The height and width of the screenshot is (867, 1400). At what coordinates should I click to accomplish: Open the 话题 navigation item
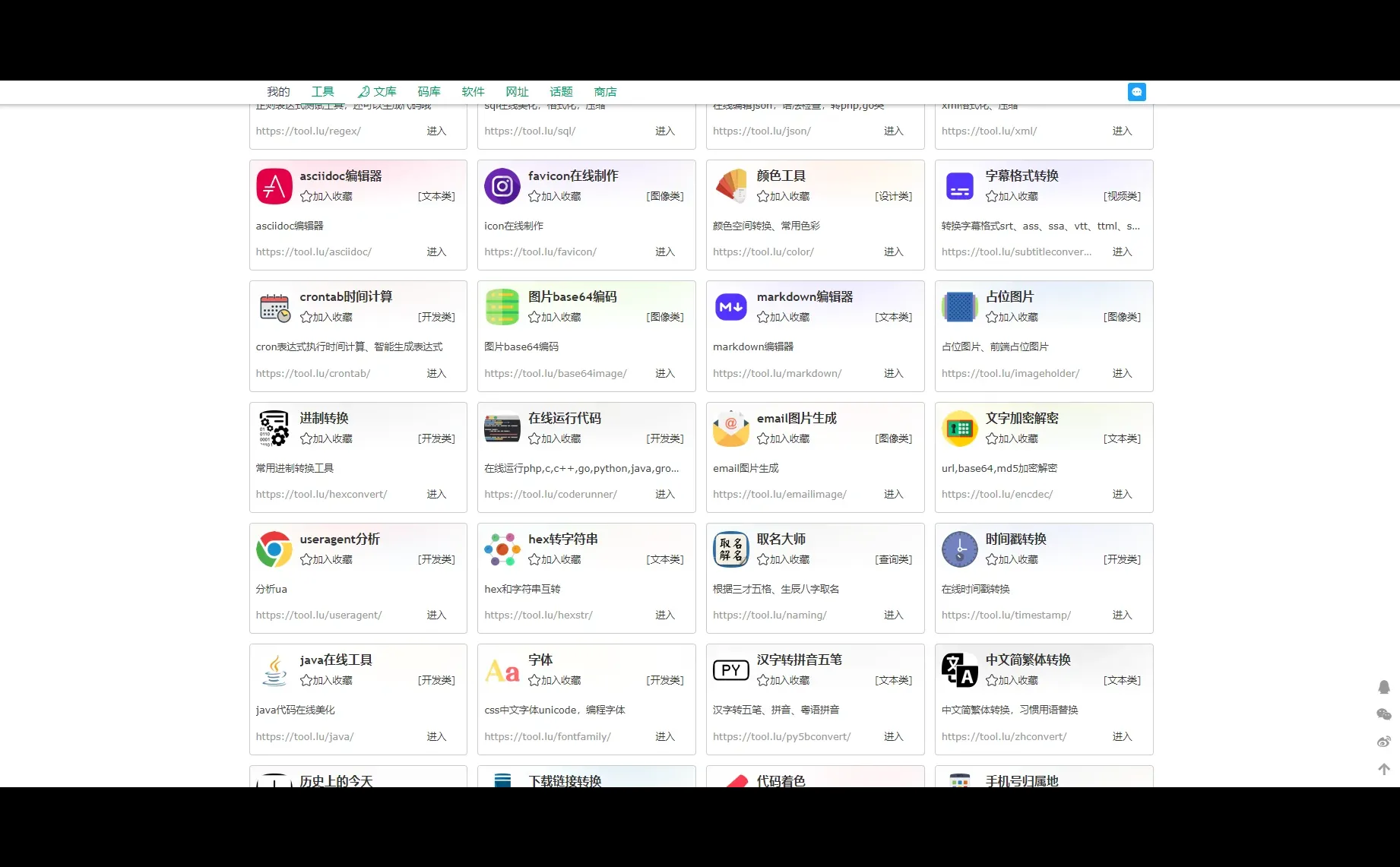(562, 92)
